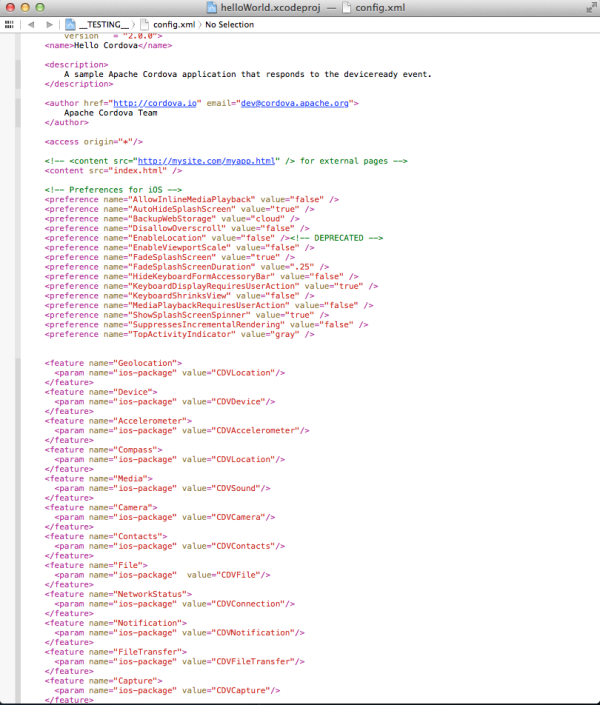600x705 pixels.
Task: Click the description sentence about deviceready event
Action: pyautogui.click(x=248, y=74)
